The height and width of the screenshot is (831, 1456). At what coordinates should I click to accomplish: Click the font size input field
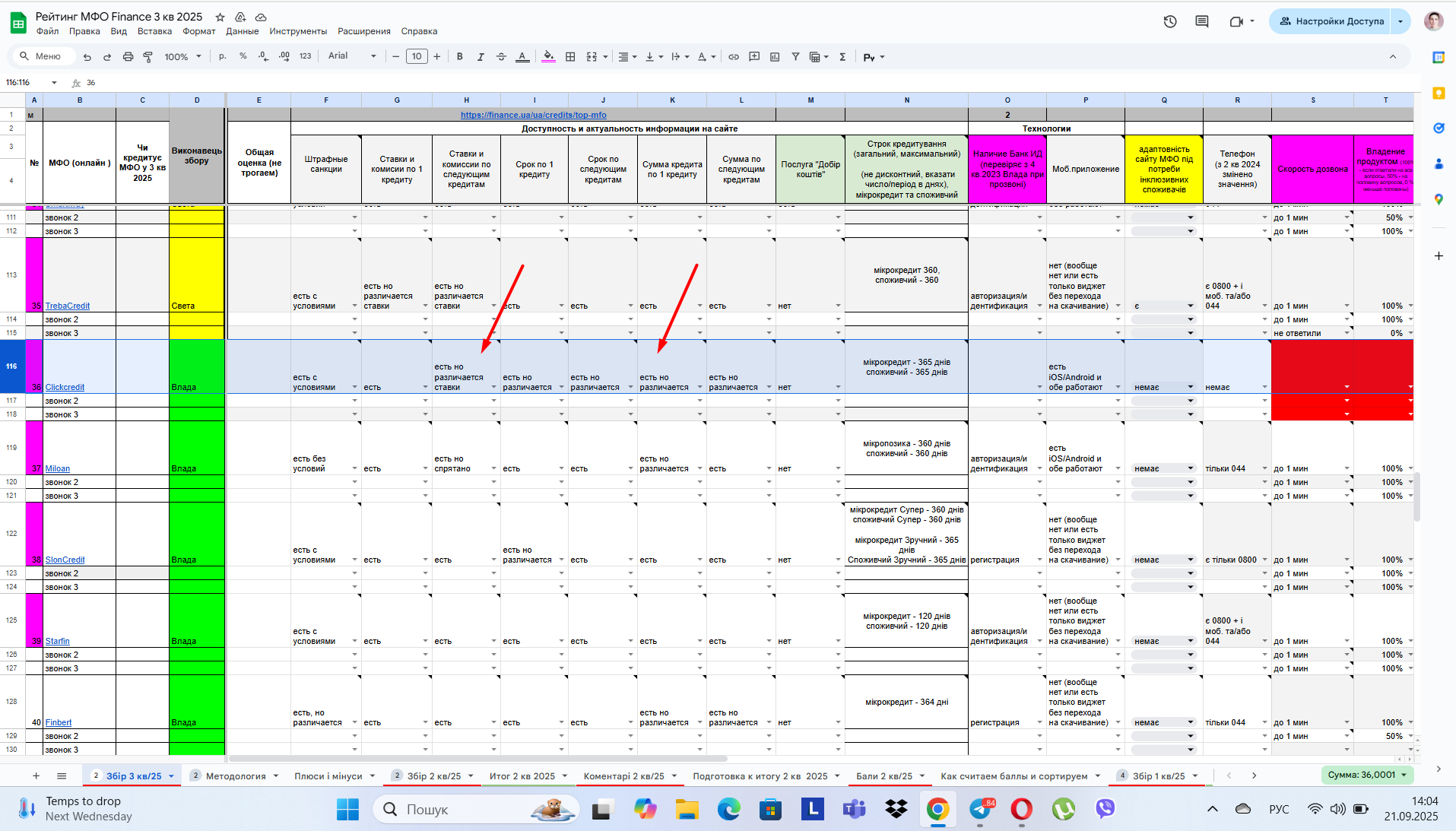[x=417, y=56]
